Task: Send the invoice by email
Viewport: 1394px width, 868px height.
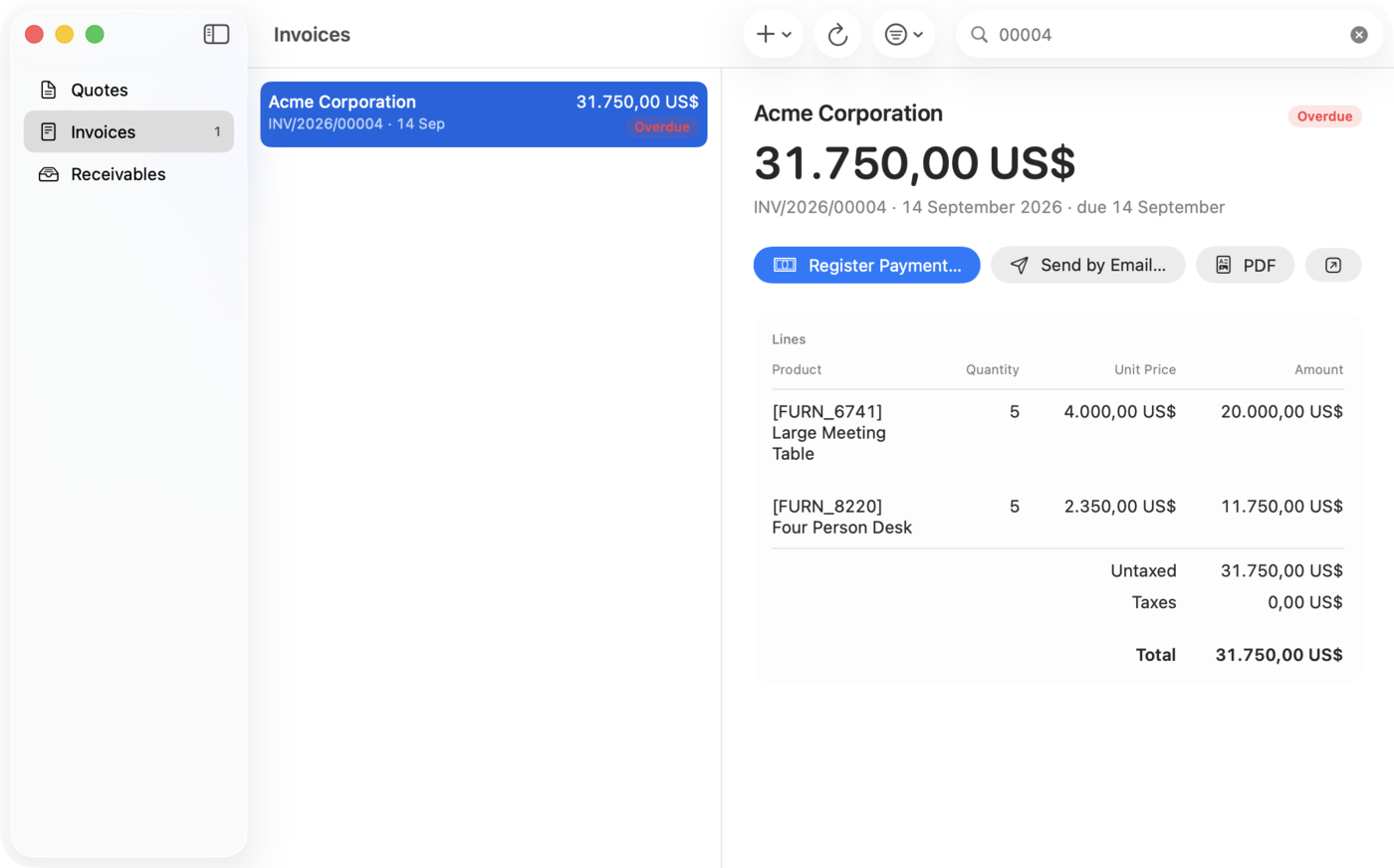Action: coord(1087,265)
